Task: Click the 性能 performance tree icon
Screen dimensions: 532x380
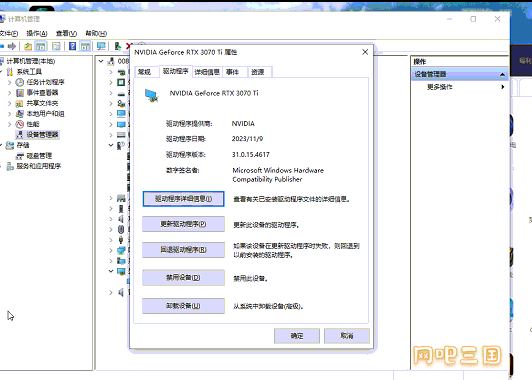Action: pos(20,124)
